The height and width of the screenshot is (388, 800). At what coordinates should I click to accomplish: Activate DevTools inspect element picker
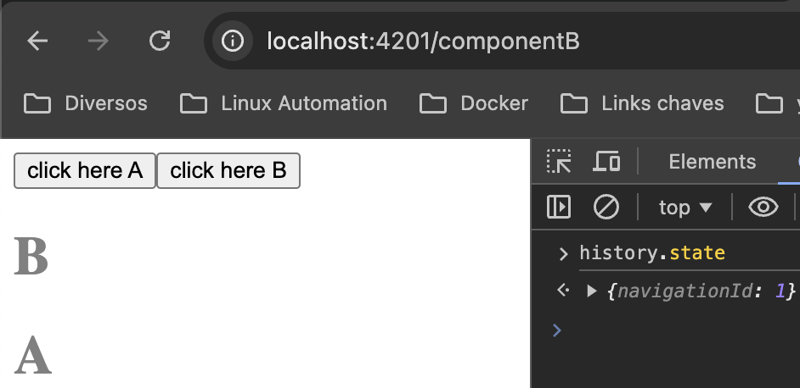point(559,161)
